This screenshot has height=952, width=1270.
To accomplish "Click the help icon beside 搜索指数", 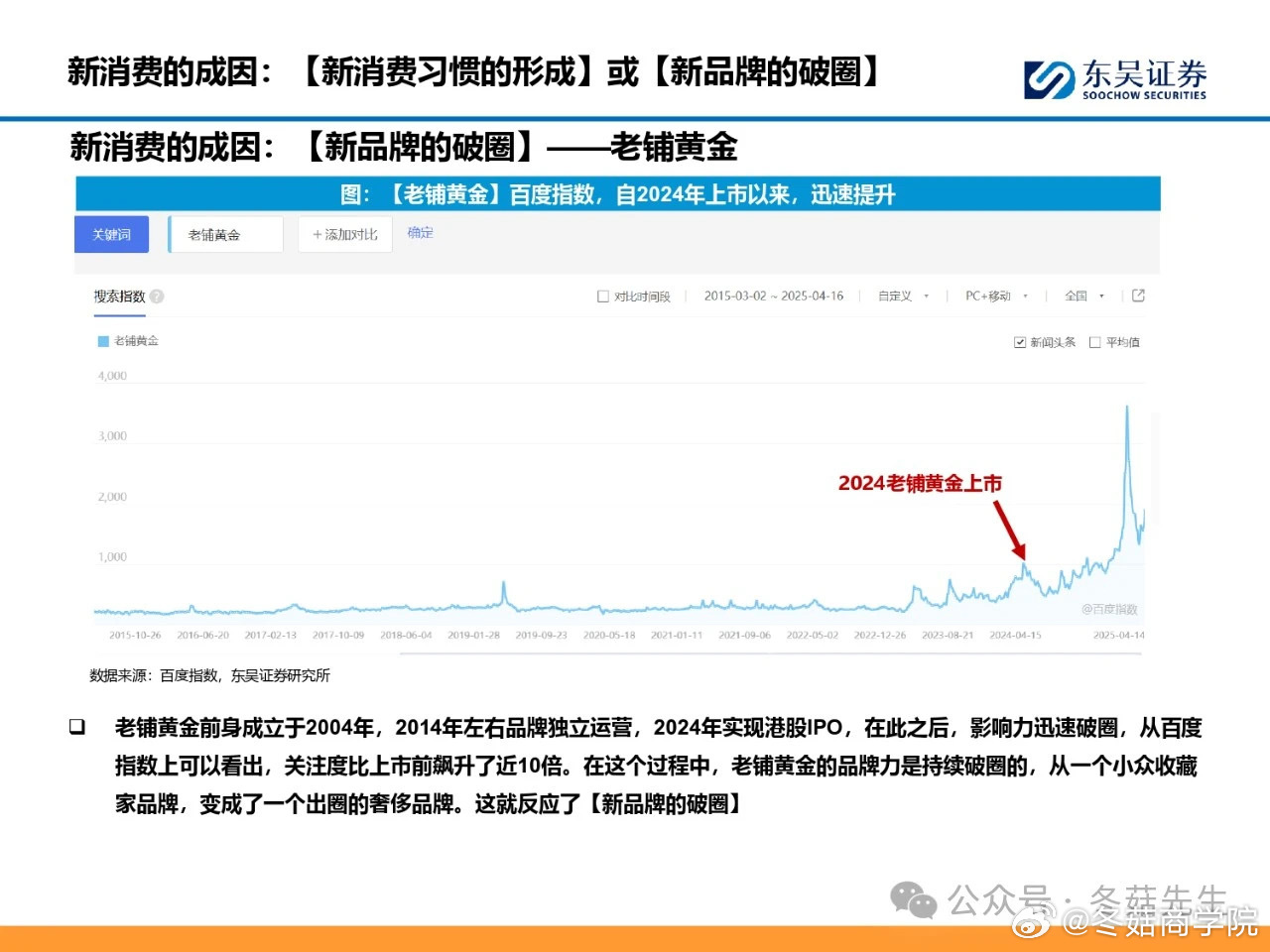I will pyautogui.click(x=157, y=296).
